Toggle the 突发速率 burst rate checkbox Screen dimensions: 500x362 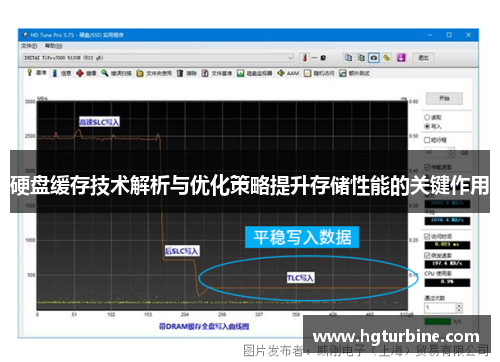[427, 255]
